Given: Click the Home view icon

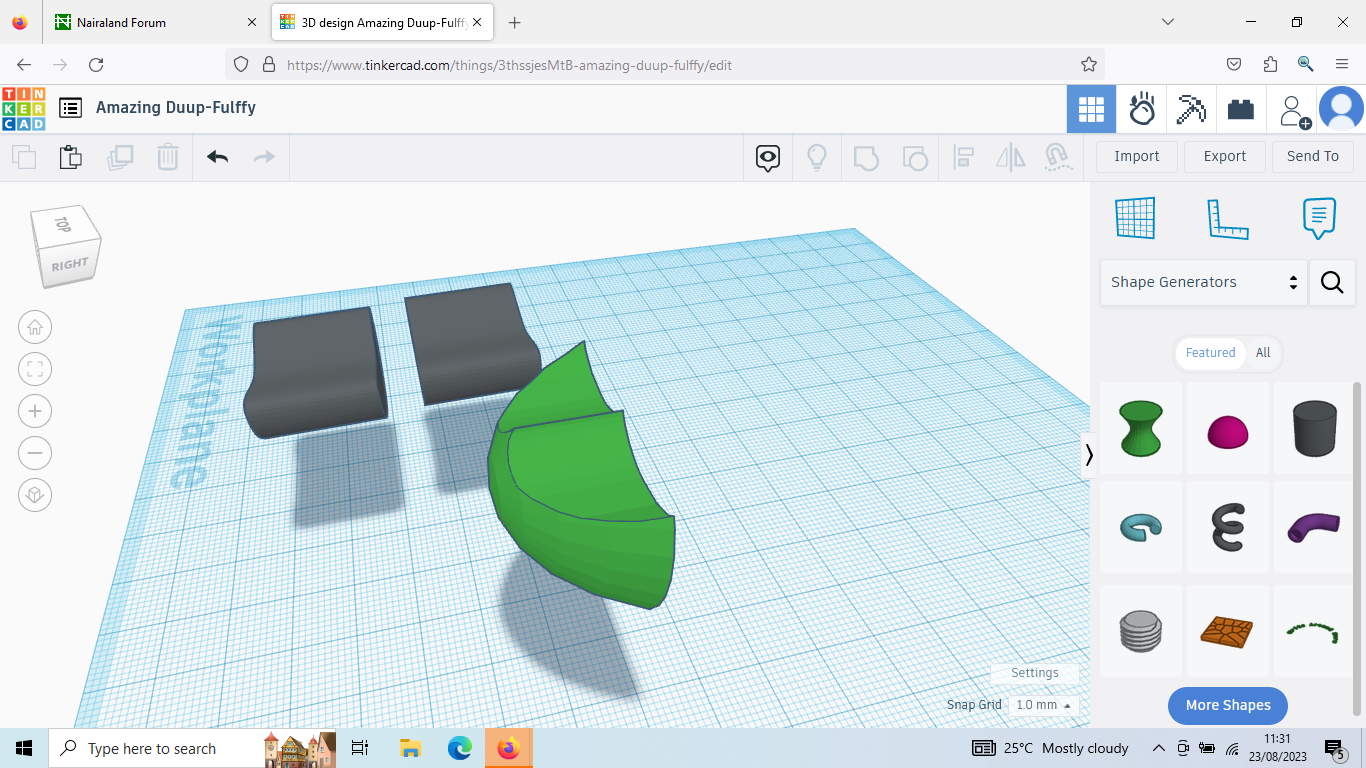Looking at the screenshot, I should click(x=35, y=327).
